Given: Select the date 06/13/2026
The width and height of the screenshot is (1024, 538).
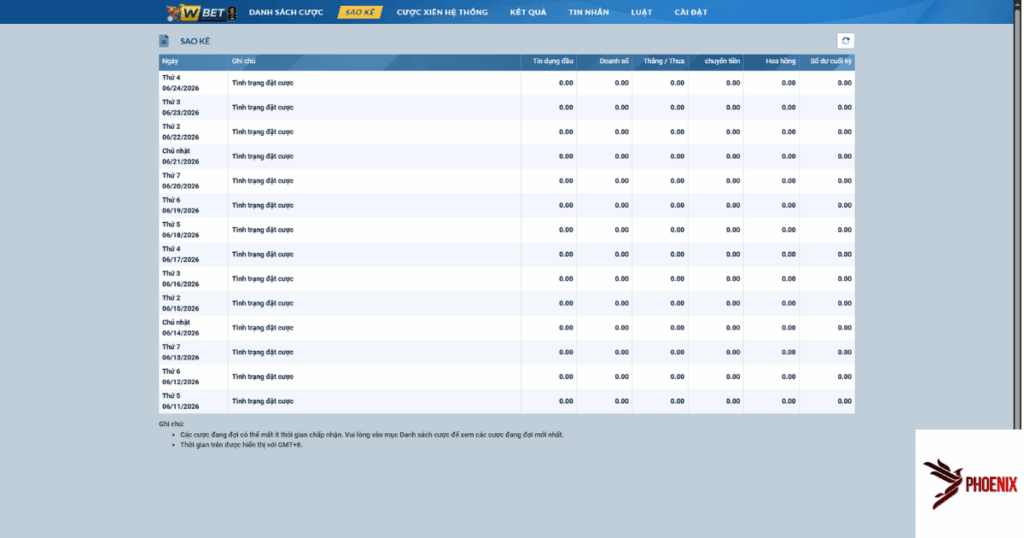Looking at the screenshot, I should tap(181, 358).
